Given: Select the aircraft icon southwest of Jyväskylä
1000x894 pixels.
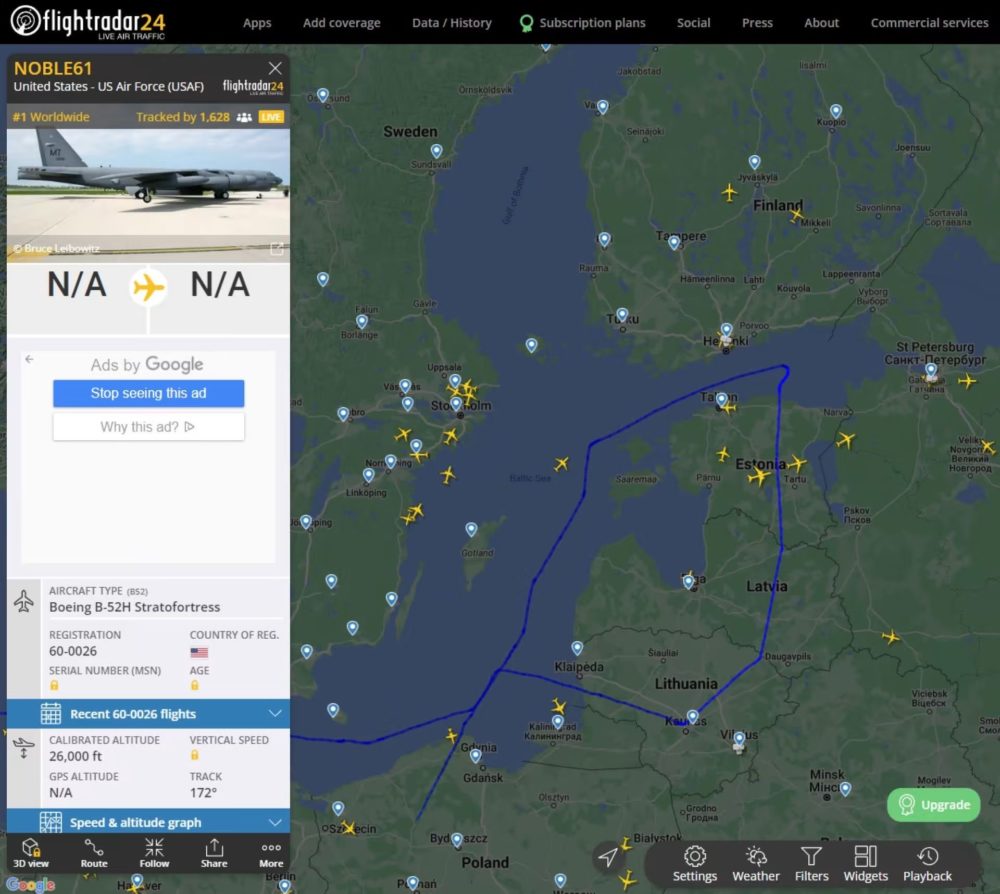Looking at the screenshot, I should [x=730, y=192].
